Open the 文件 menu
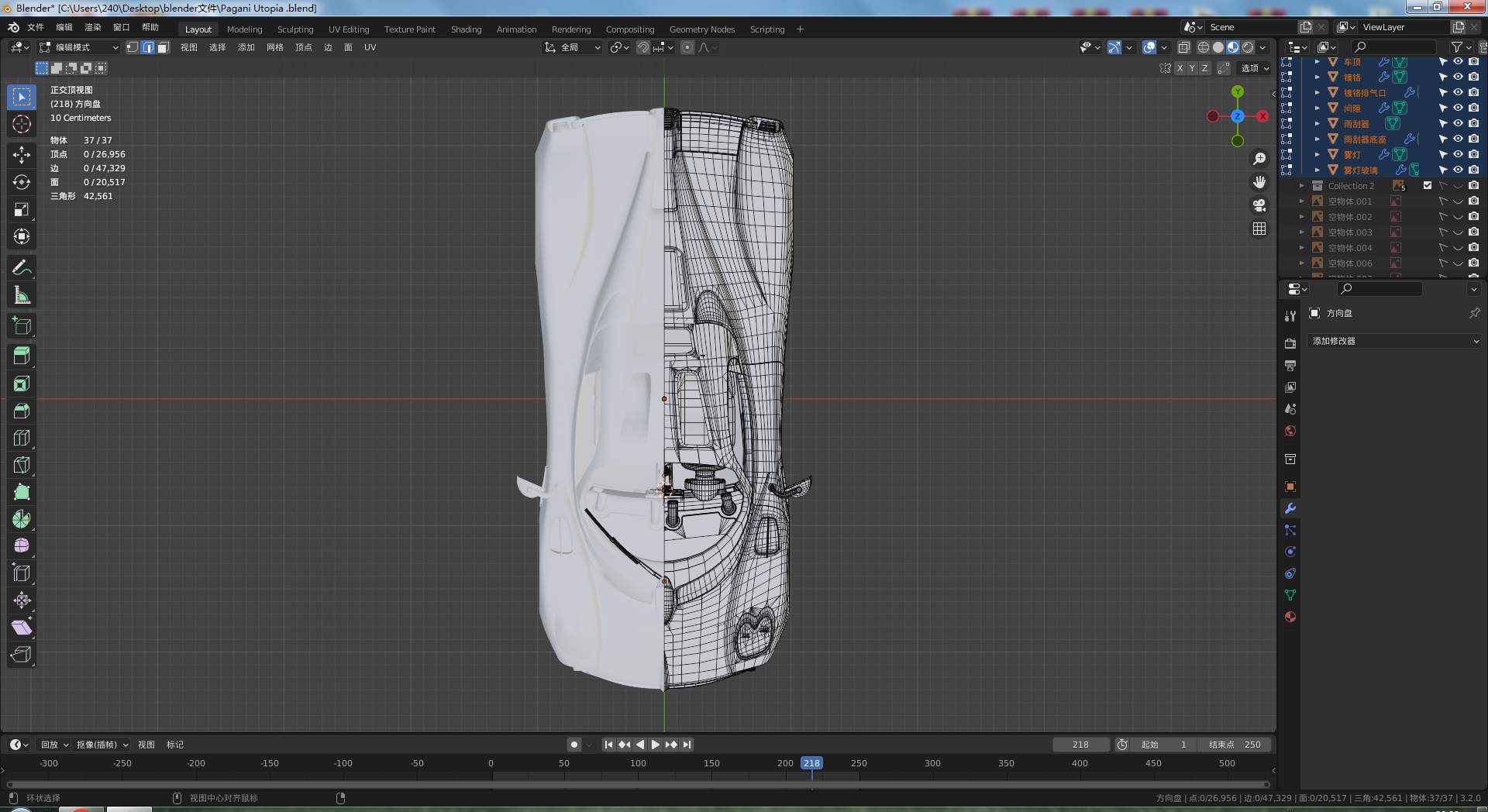Screen dimensions: 1488x812 (36, 27)
